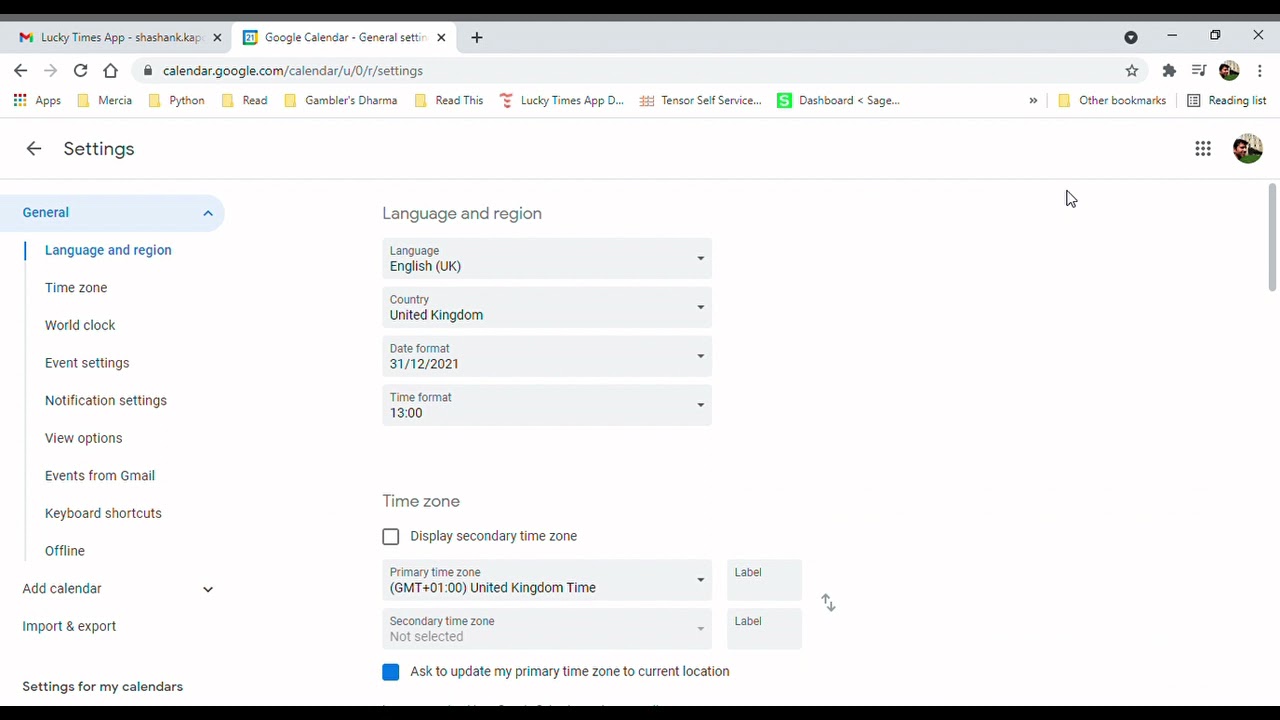Go to the browser home page

[x=111, y=71]
